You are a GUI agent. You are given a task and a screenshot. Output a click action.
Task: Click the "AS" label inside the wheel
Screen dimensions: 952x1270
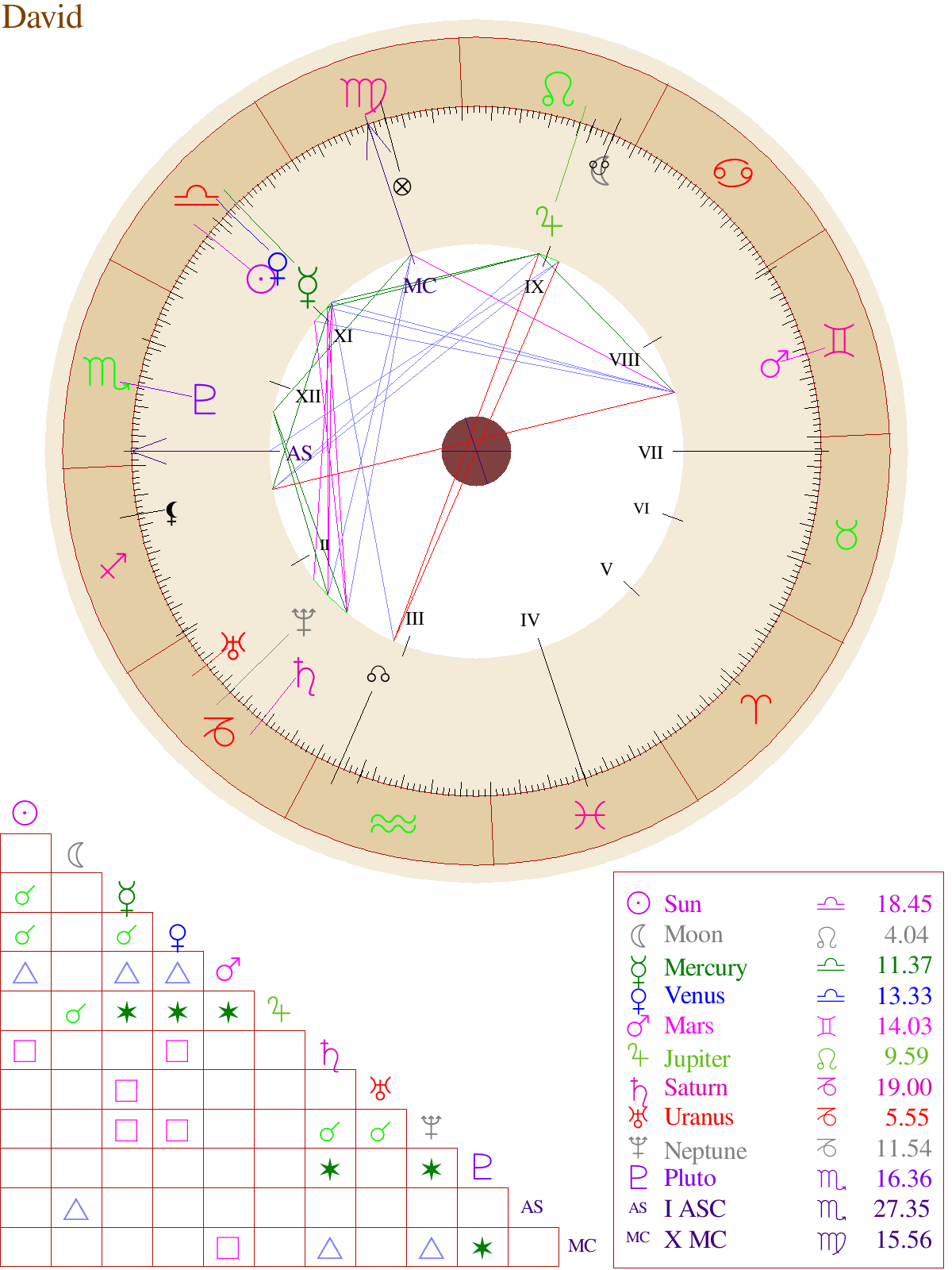pos(299,454)
